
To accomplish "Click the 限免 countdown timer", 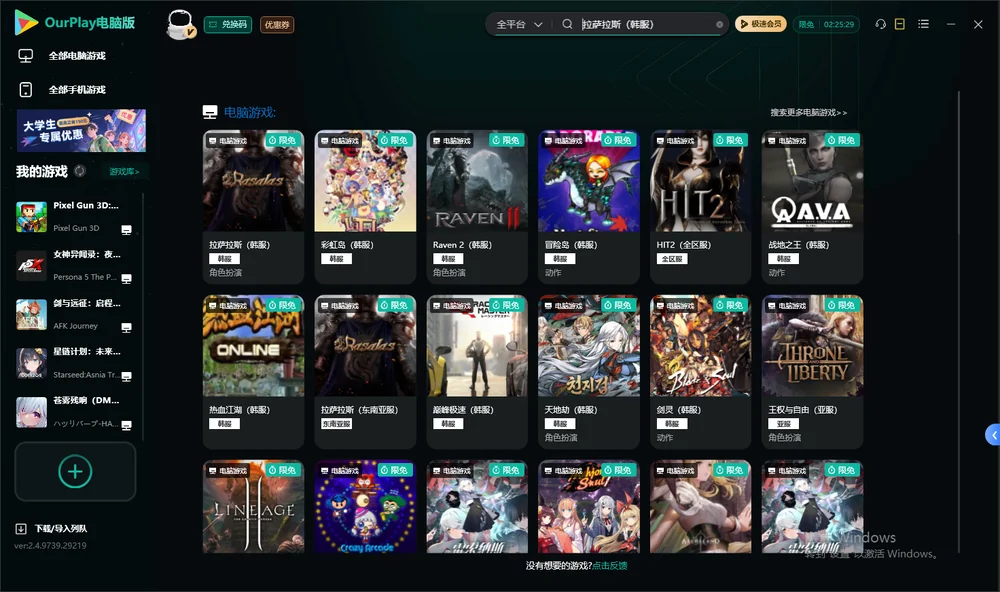I will (826, 24).
